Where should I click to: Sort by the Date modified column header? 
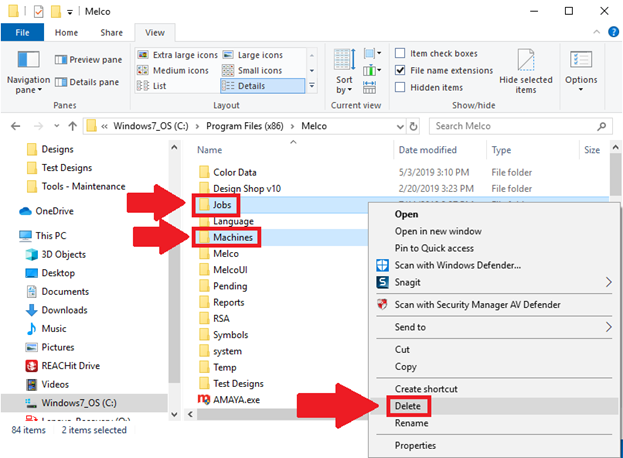coord(428,150)
